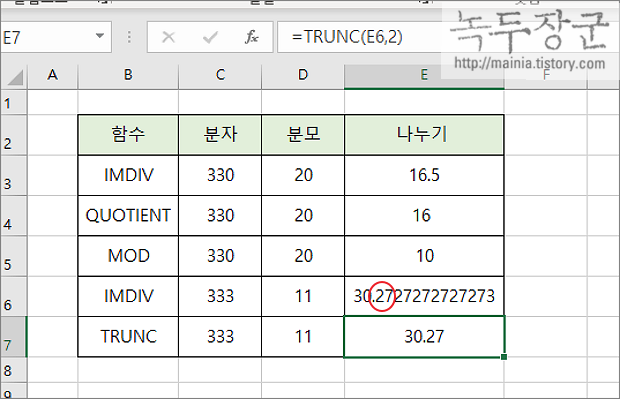Viewport: 620px width, 399px height.
Task: Click the header cell 함수
Action: 128,134
